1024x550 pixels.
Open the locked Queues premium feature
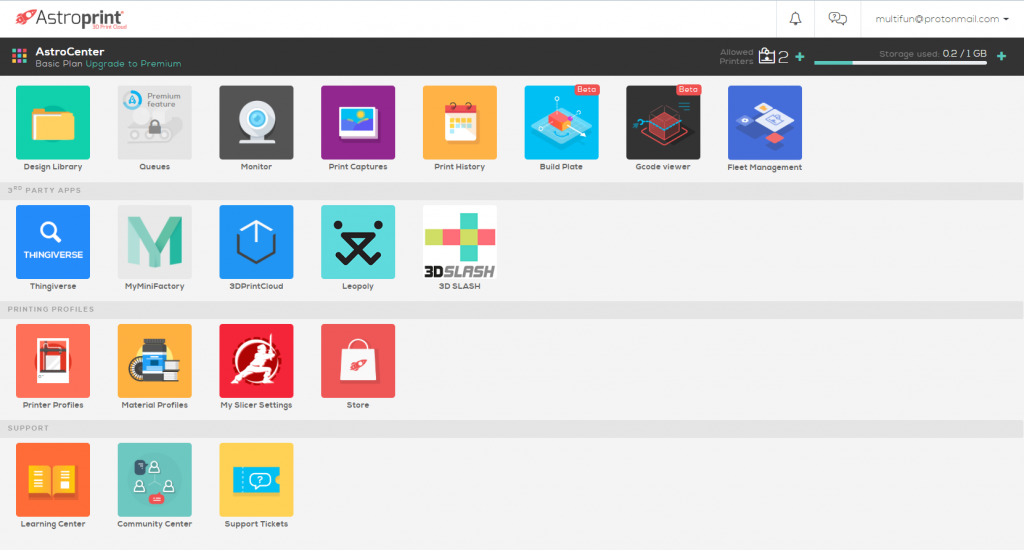(155, 123)
